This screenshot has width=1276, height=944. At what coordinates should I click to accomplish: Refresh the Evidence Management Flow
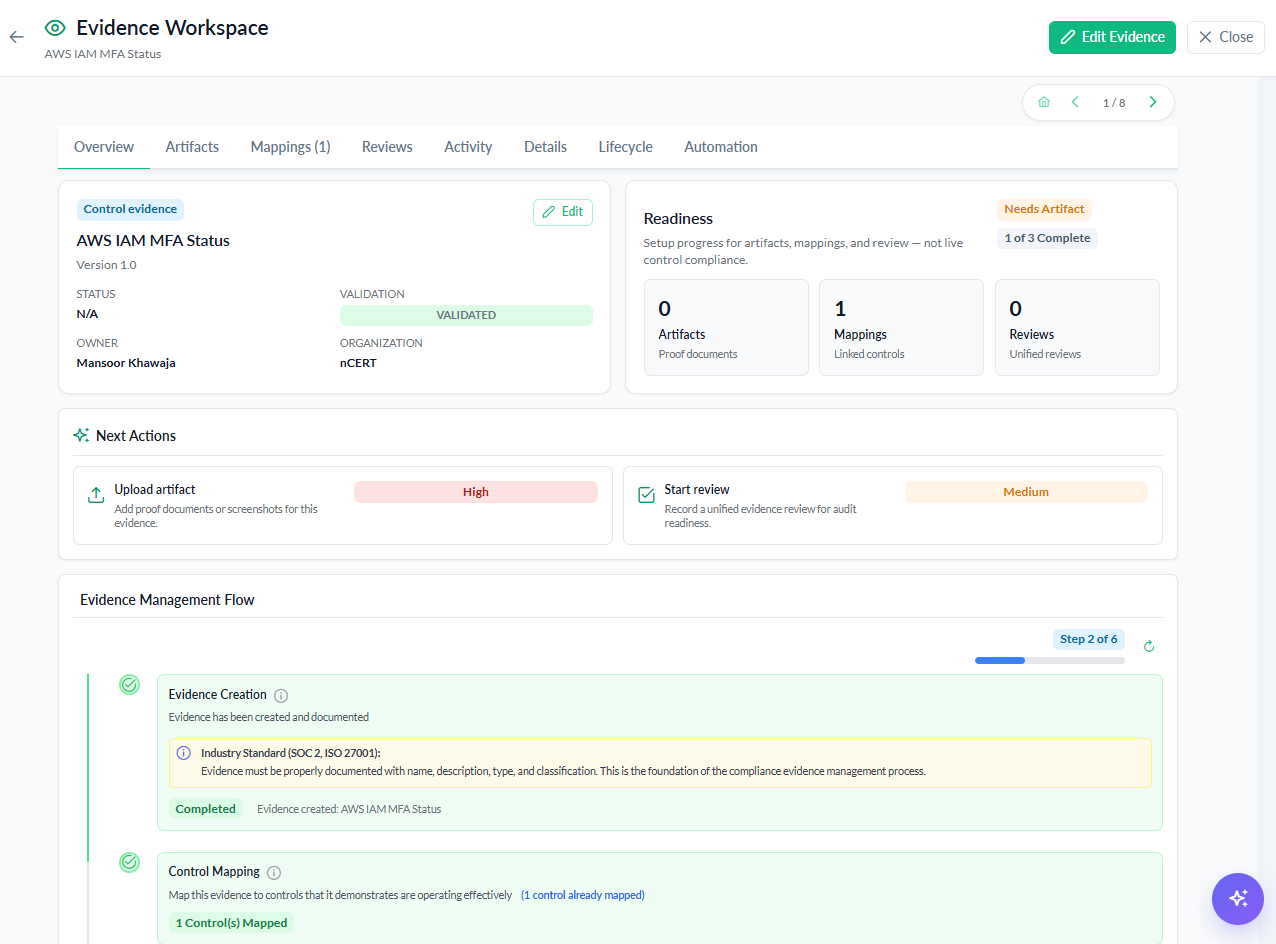pyautogui.click(x=1149, y=646)
